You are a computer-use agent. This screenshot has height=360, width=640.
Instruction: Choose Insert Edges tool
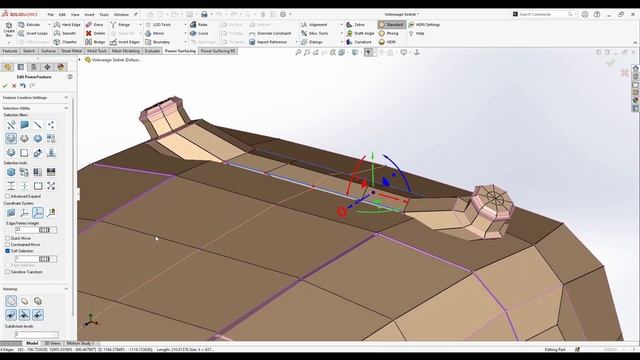pyautogui.click(x=125, y=42)
